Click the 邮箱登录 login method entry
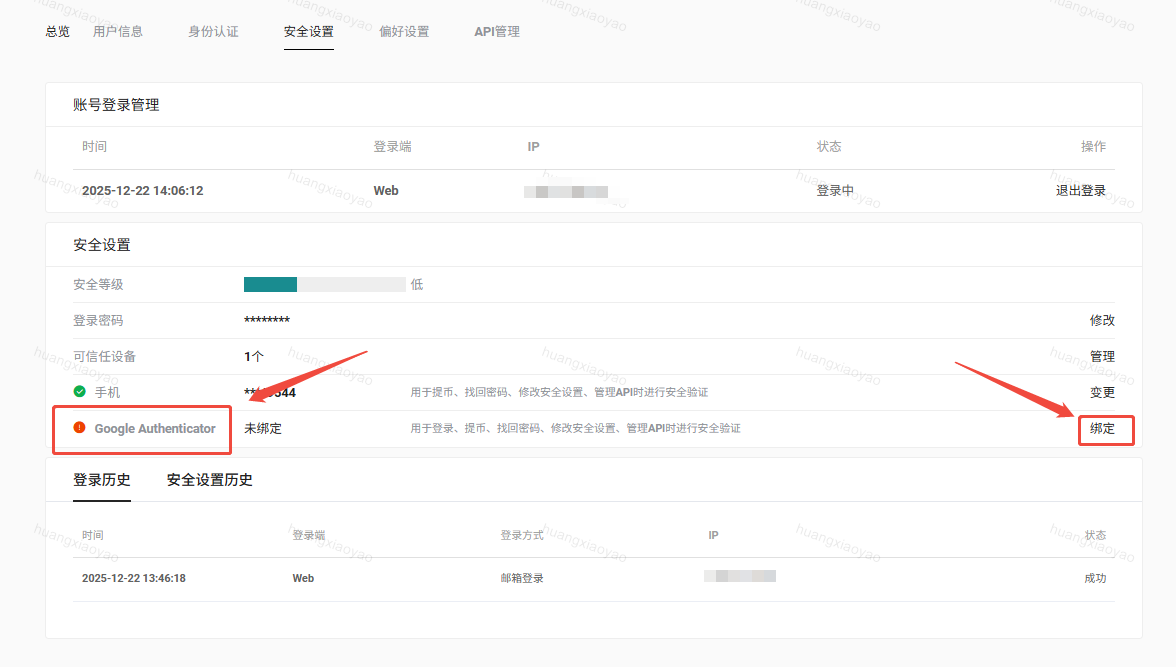 pyautogui.click(x=522, y=578)
